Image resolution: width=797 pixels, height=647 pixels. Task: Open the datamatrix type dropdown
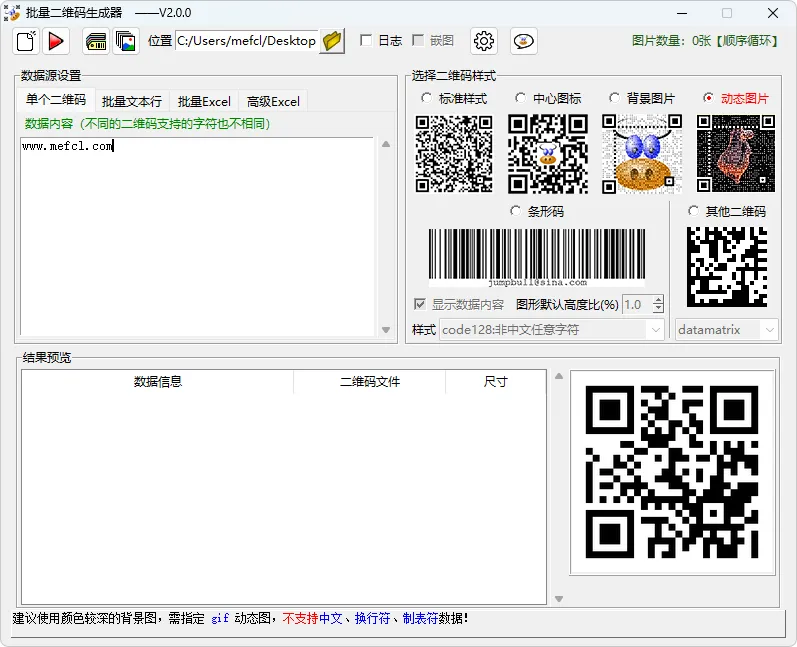tap(770, 330)
